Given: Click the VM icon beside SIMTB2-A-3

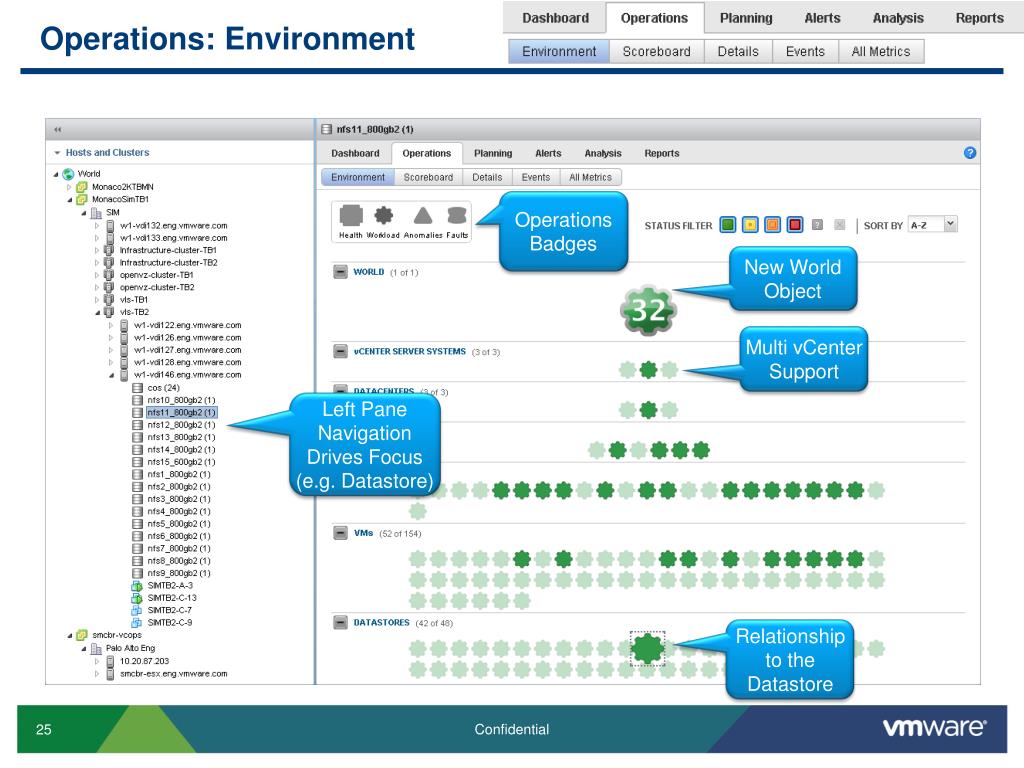Looking at the screenshot, I should pos(137,586).
